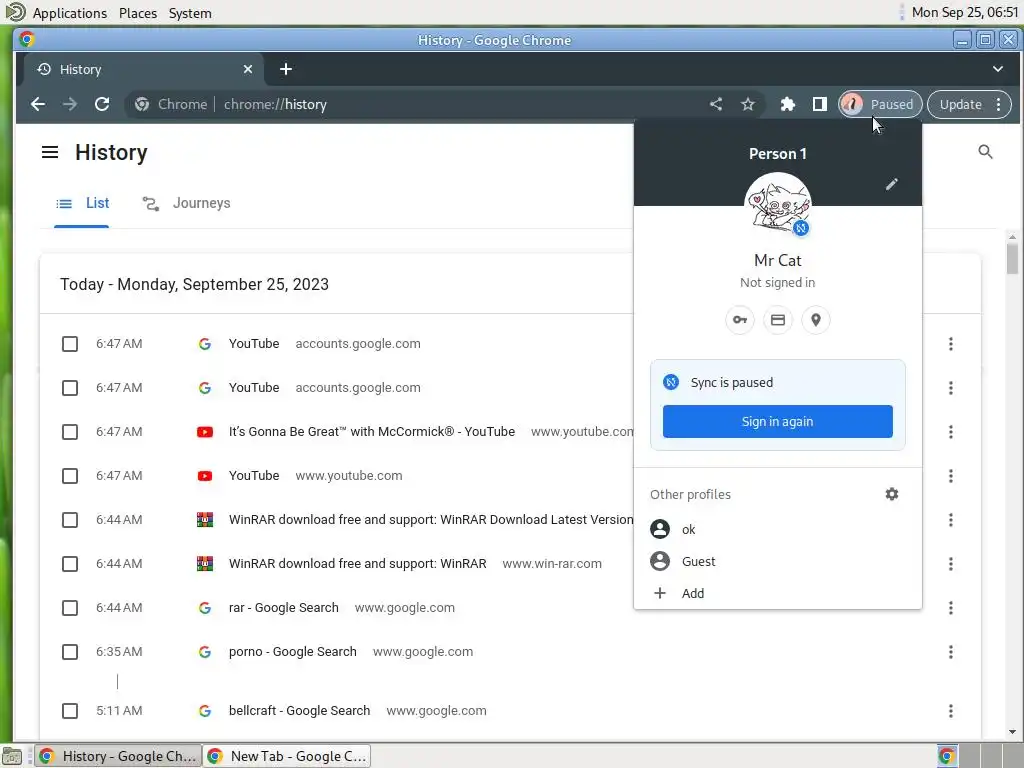Image resolution: width=1024 pixels, height=768 pixels.
Task: Tick checkbox for WinRAR Download Latest Version entry
Action: click(x=70, y=520)
